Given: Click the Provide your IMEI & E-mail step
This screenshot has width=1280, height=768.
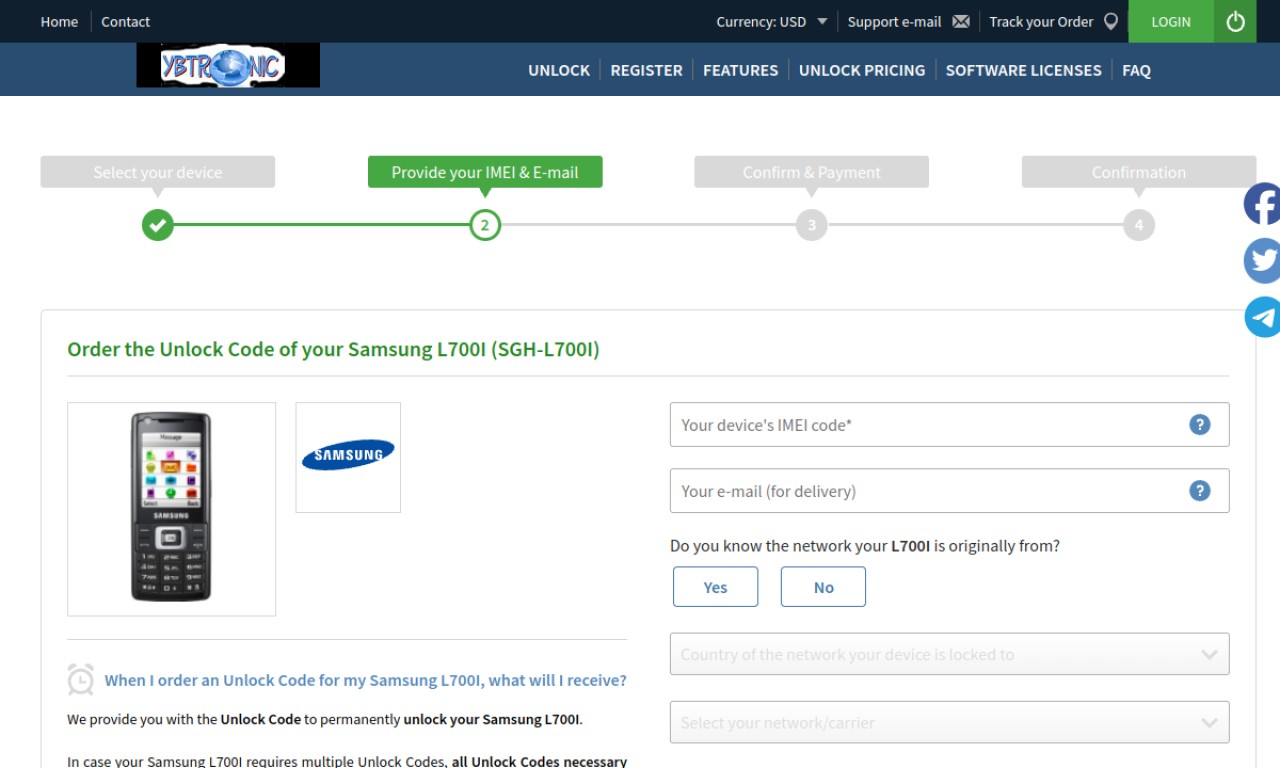Looking at the screenshot, I should (x=485, y=172).
